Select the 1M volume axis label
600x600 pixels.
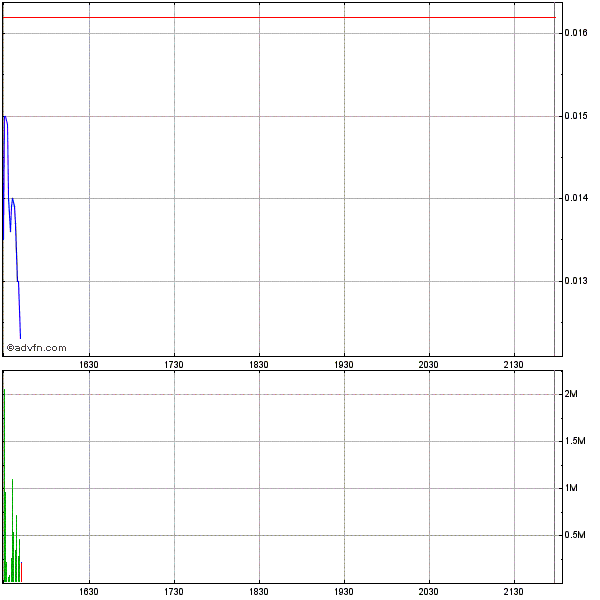point(571,488)
